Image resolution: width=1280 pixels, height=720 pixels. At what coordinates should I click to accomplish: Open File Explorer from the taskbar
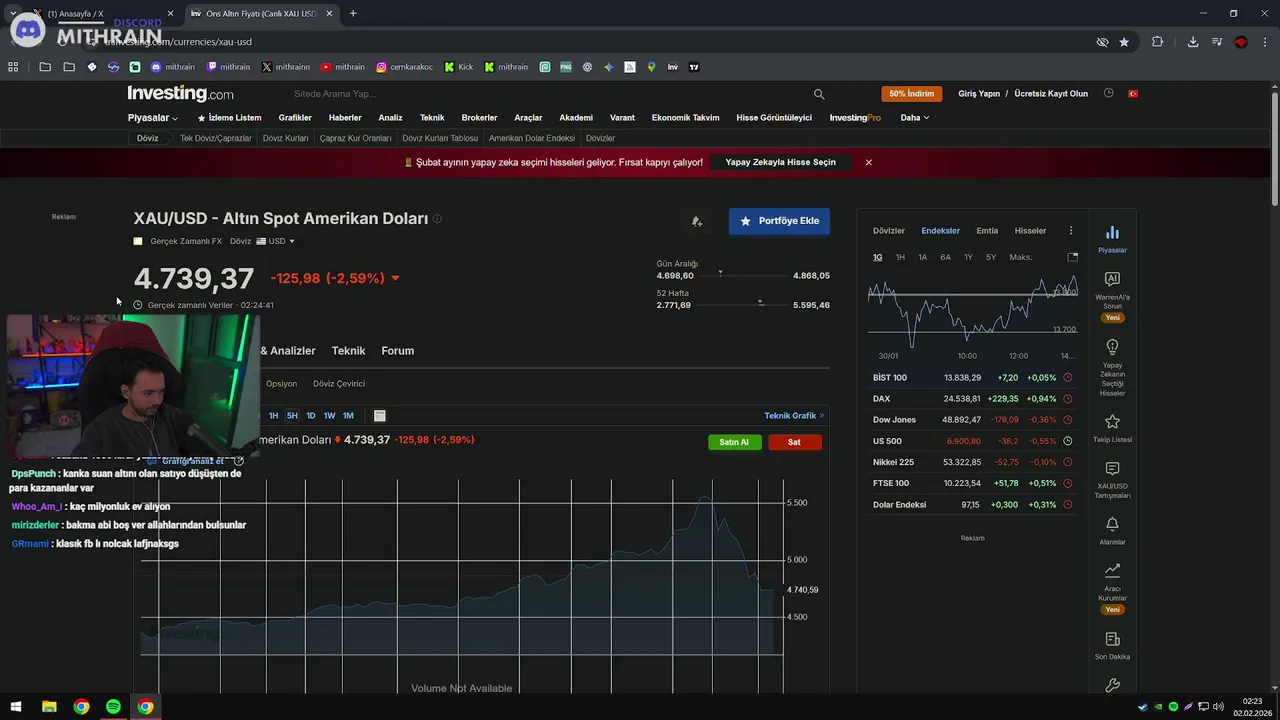(x=49, y=707)
